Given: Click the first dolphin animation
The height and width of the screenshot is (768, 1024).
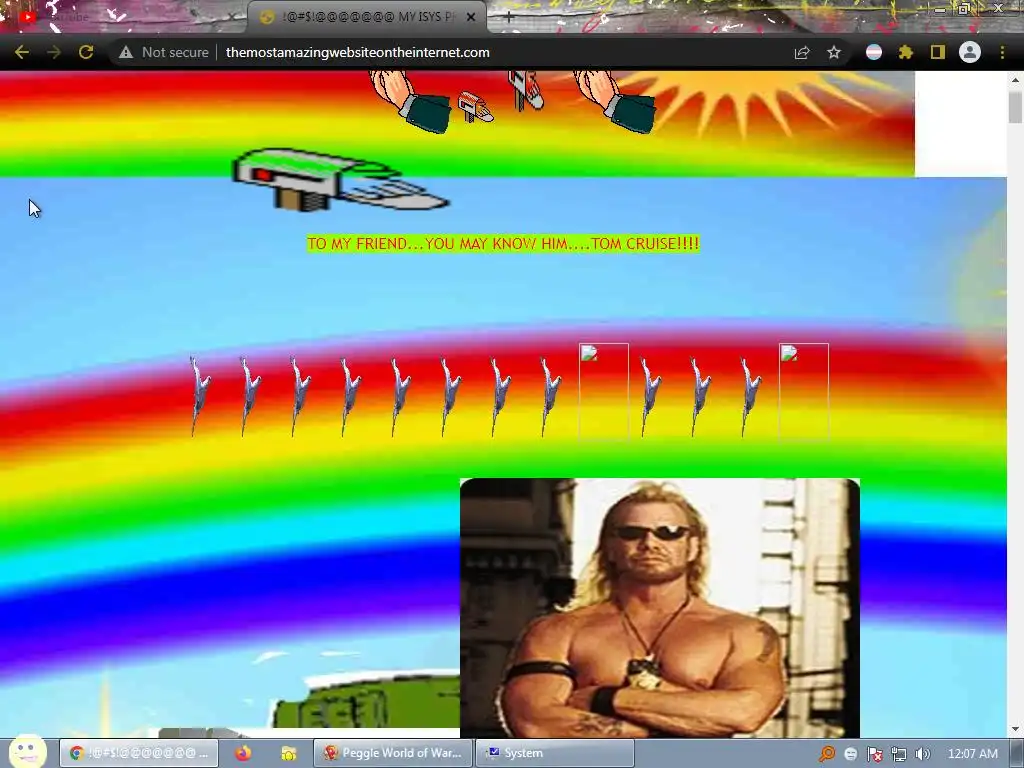Looking at the screenshot, I should (x=199, y=396).
